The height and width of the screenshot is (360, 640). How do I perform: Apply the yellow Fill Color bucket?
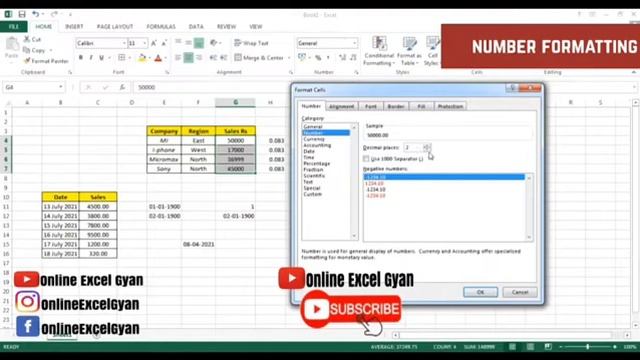click(142, 58)
